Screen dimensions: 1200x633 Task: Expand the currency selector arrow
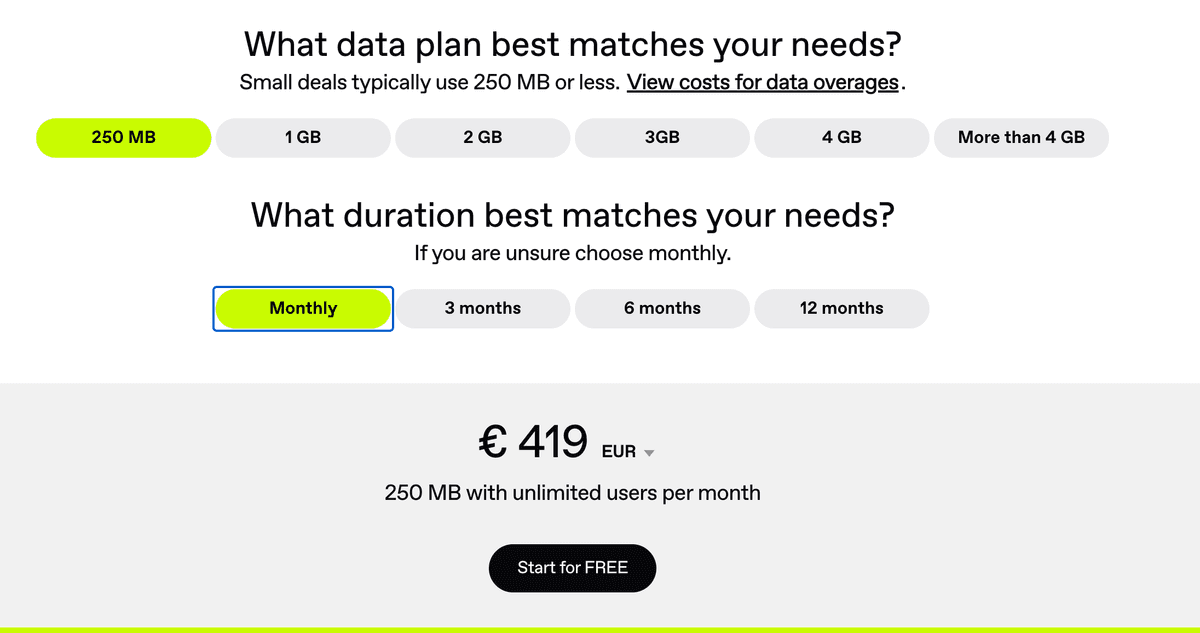649,452
